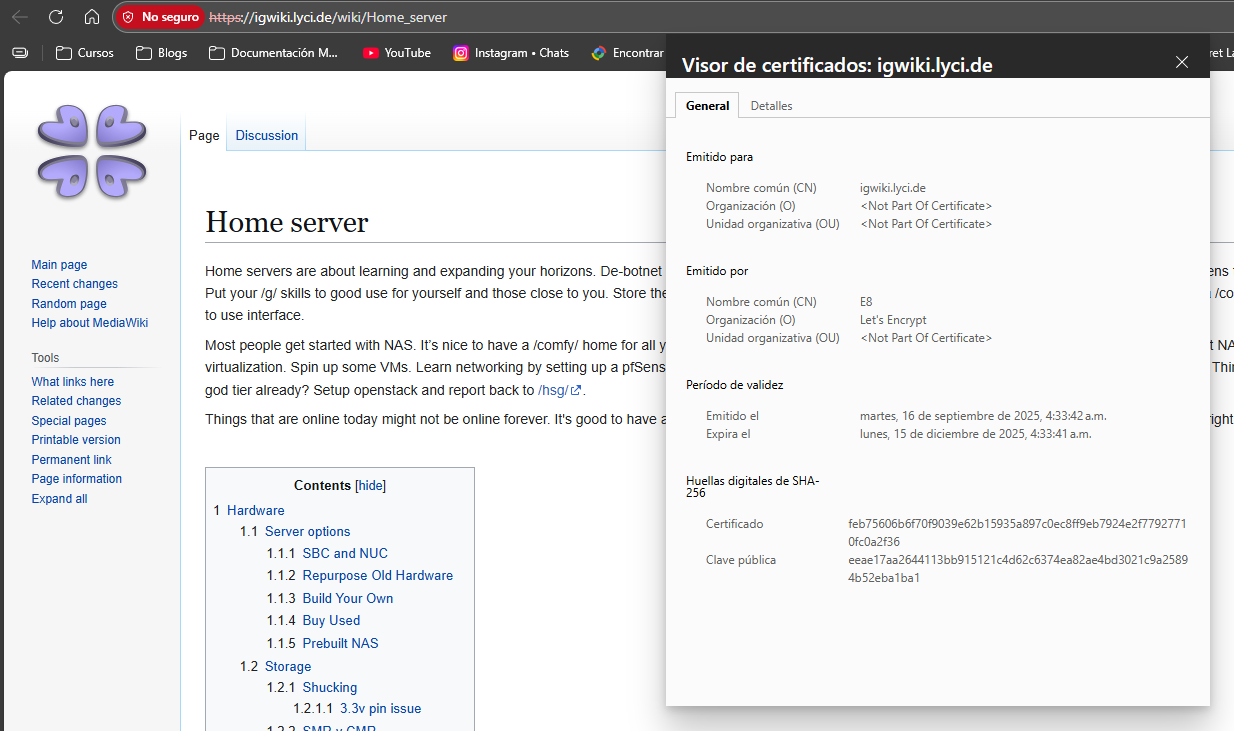
Task: Open the Encontrar bookmark
Action: [627, 53]
